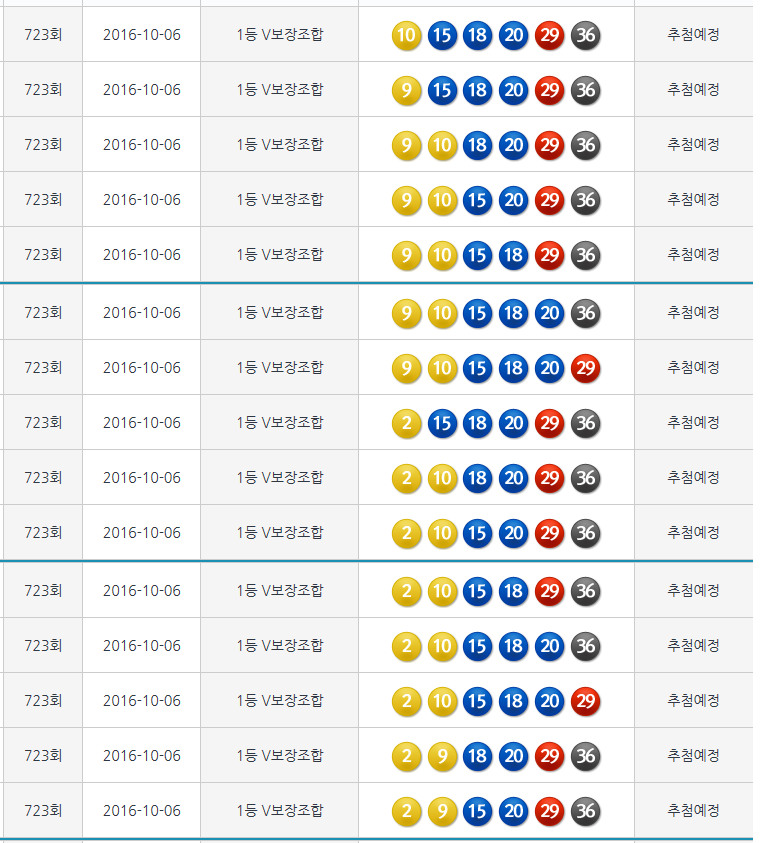Click 추첨예정 status in the last row
This screenshot has height=843, width=760.
693,811
